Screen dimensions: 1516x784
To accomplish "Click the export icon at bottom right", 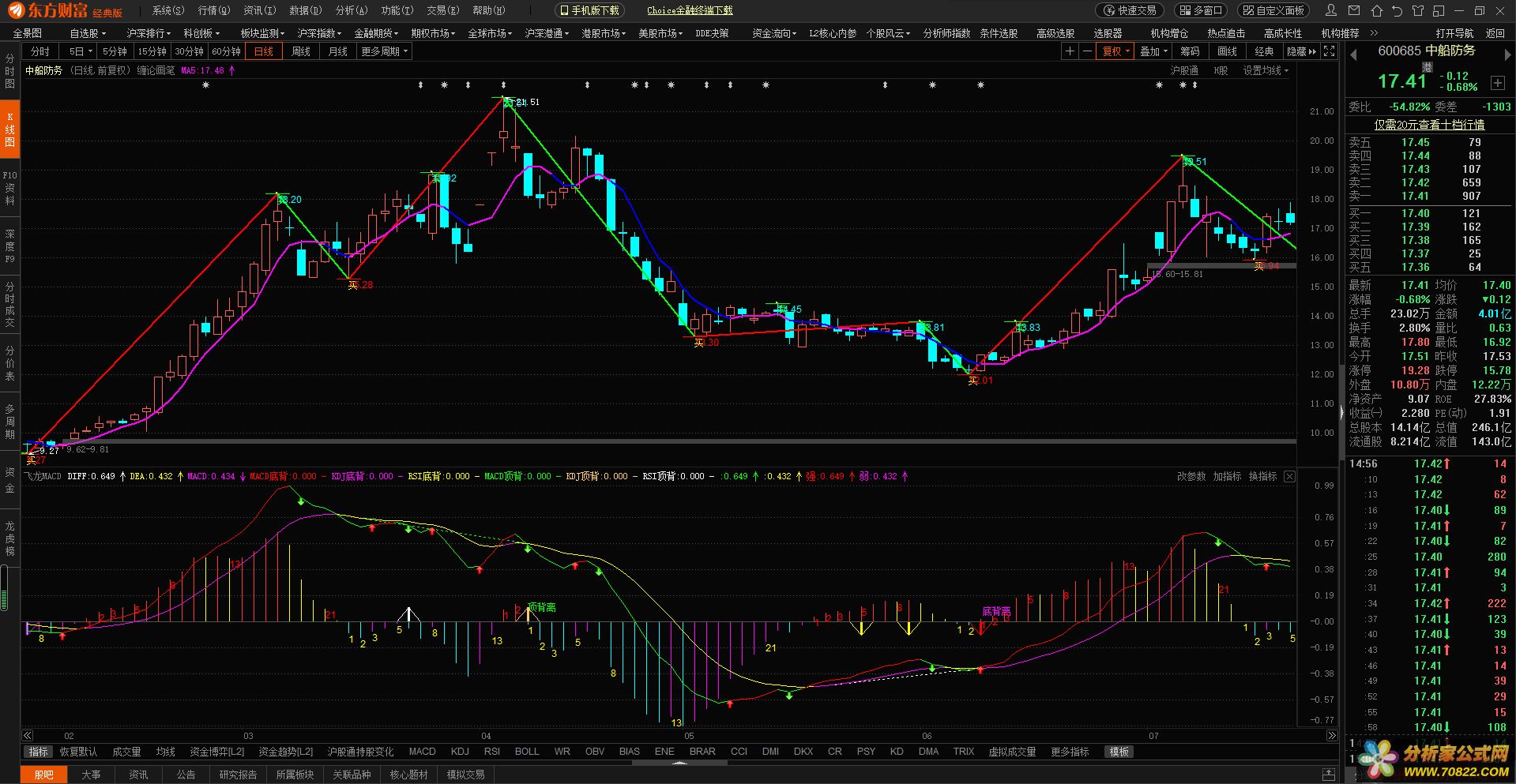I will 1330,775.
